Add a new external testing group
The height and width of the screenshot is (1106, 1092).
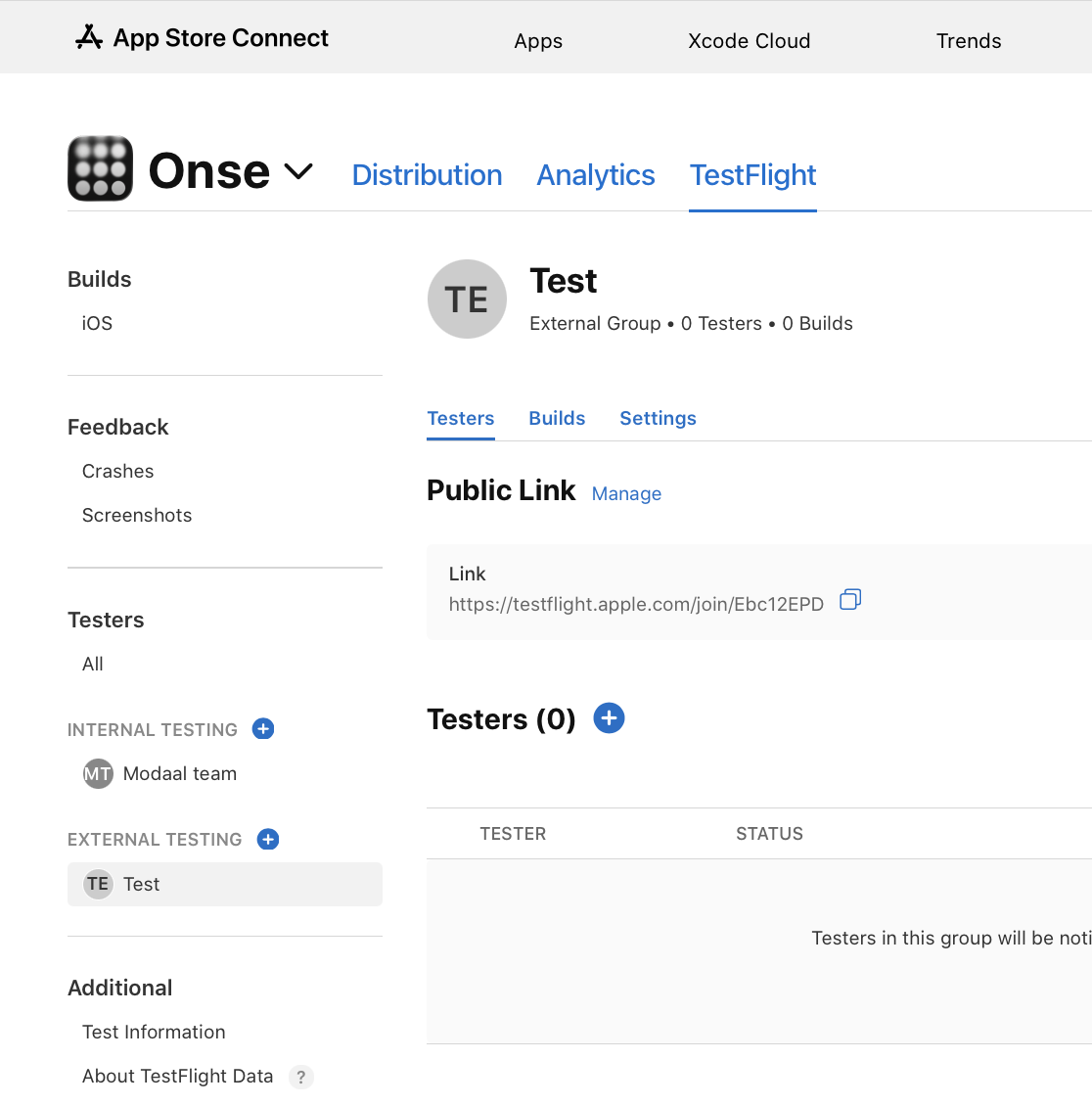tap(268, 839)
